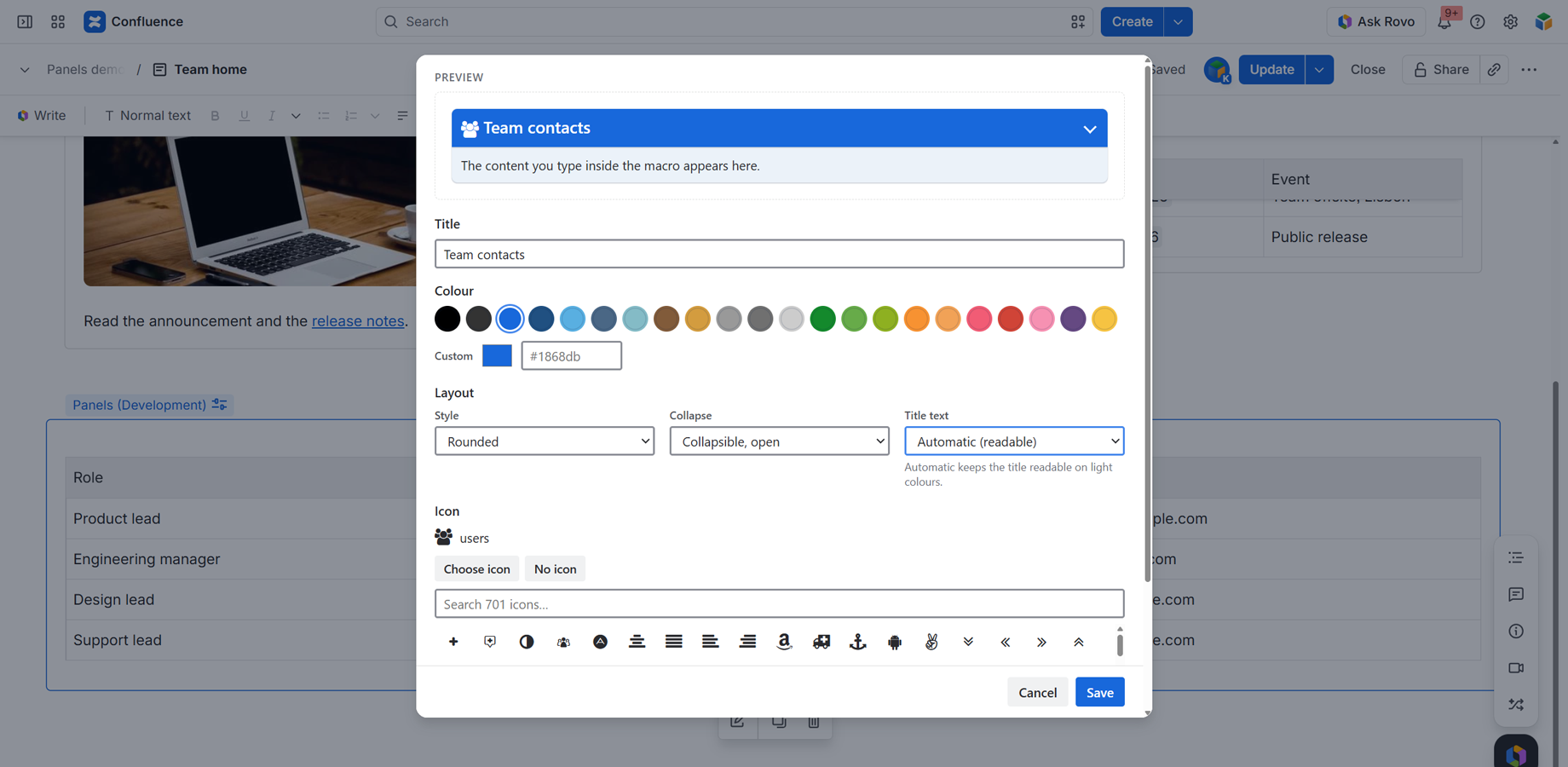Click the Choose icon button
Viewport: 1568px width, 767px height.
(476, 568)
